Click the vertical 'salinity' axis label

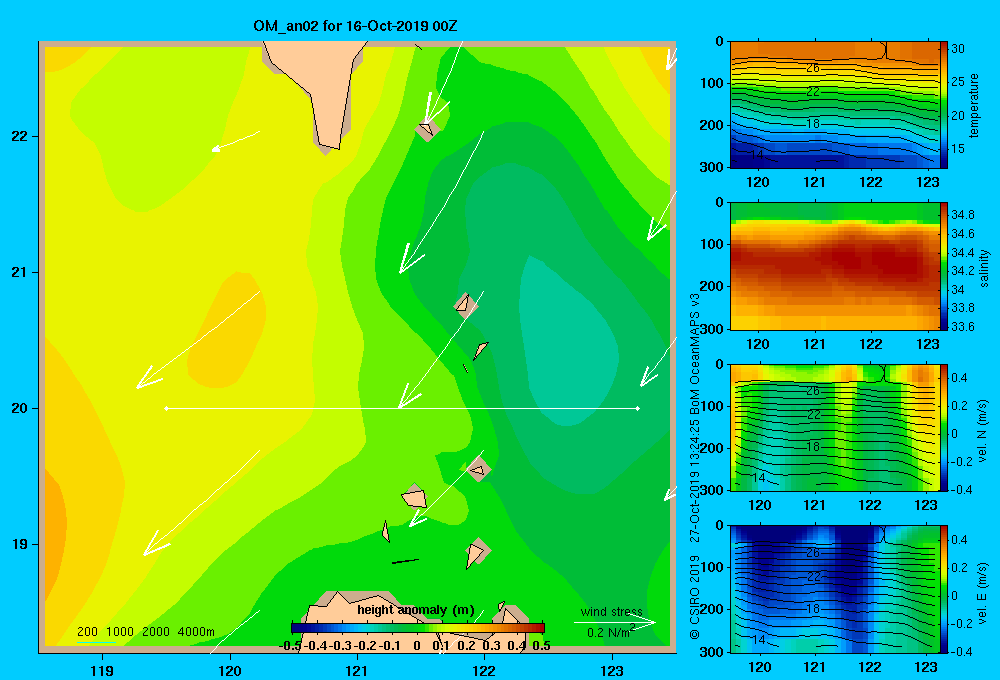[984, 268]
